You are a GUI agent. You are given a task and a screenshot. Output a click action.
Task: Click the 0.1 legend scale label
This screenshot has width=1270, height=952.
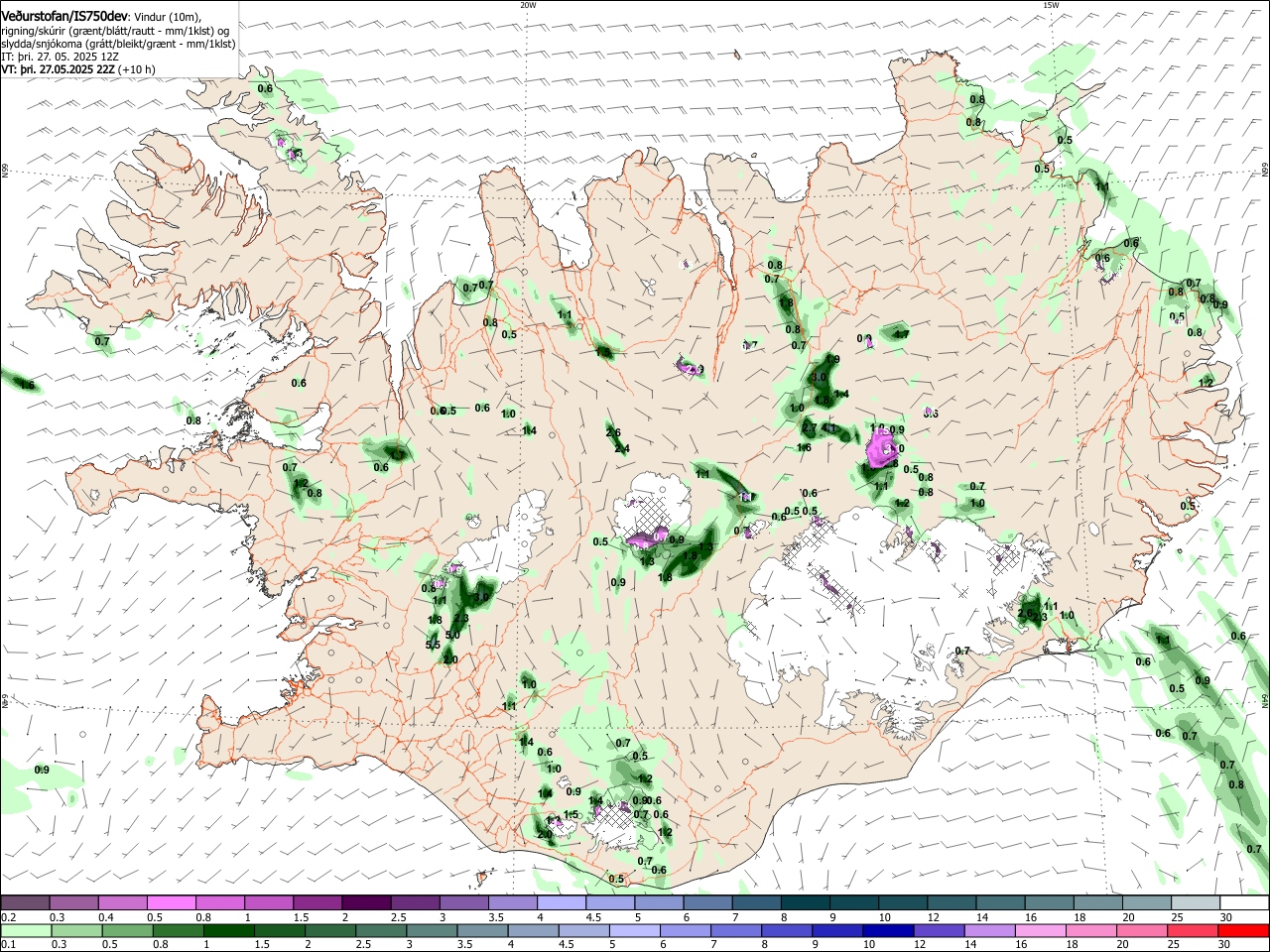point(7,945)
